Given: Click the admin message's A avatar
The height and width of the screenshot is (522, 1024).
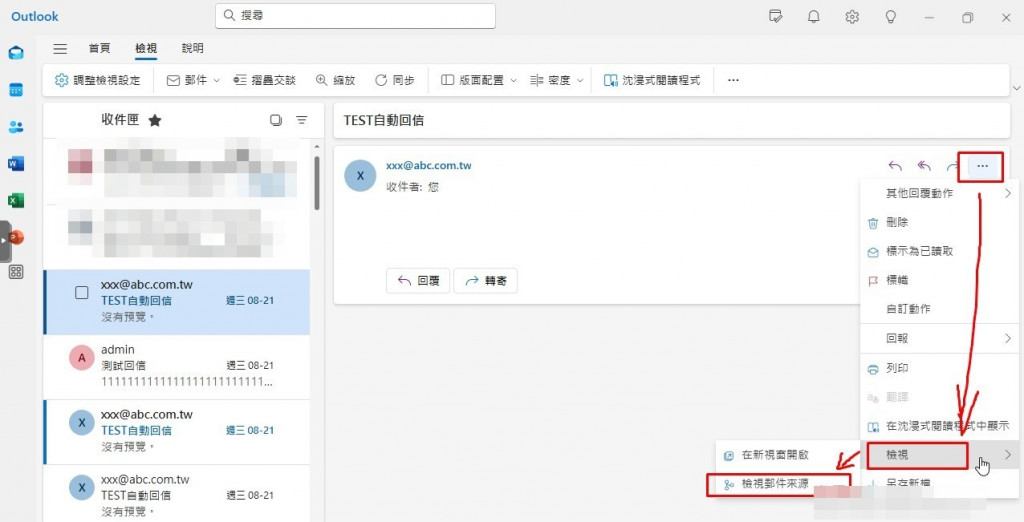Looking at the screenshot, I should coord(82,357).
